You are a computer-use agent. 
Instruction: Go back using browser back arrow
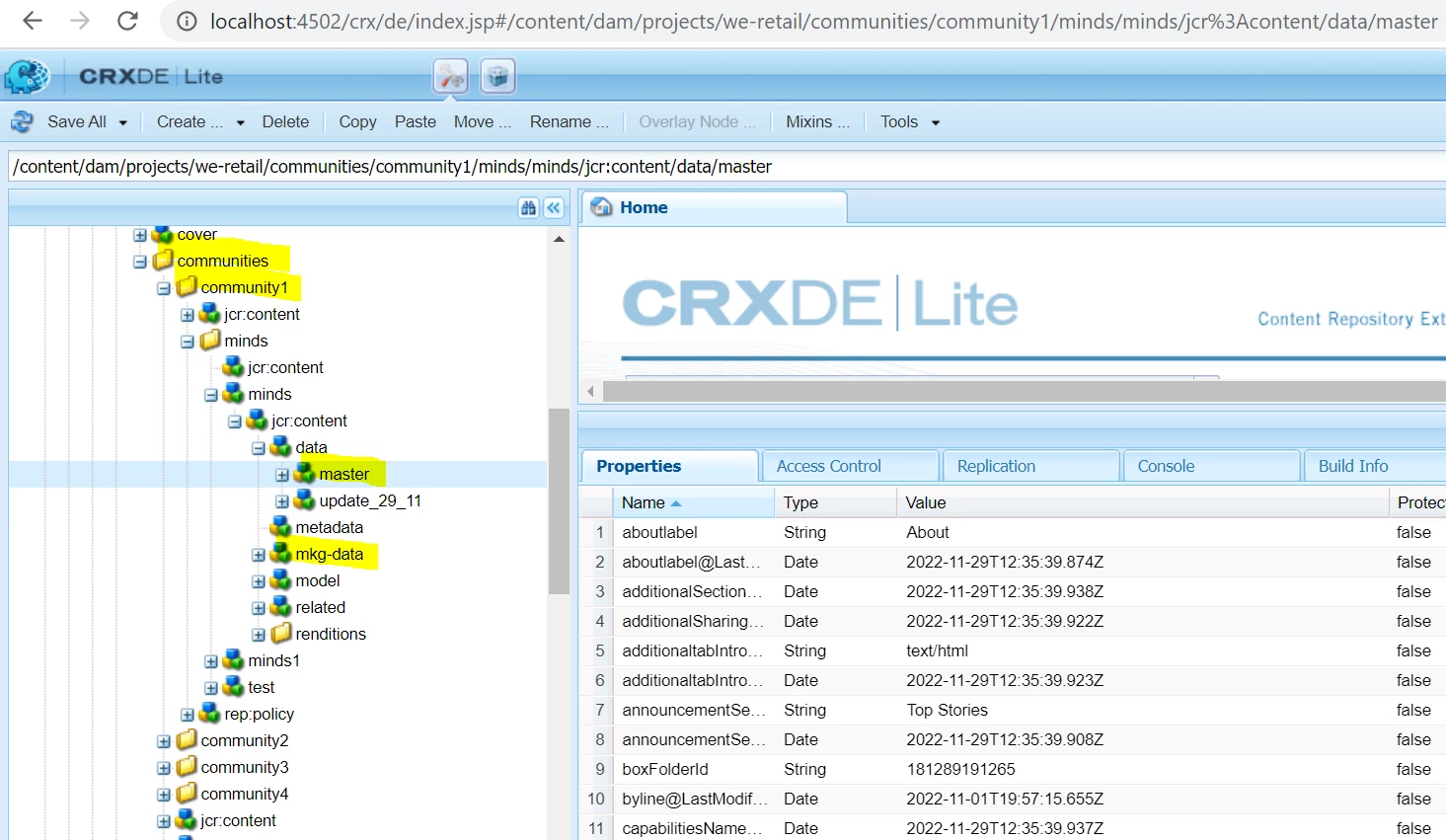(33, 21)
